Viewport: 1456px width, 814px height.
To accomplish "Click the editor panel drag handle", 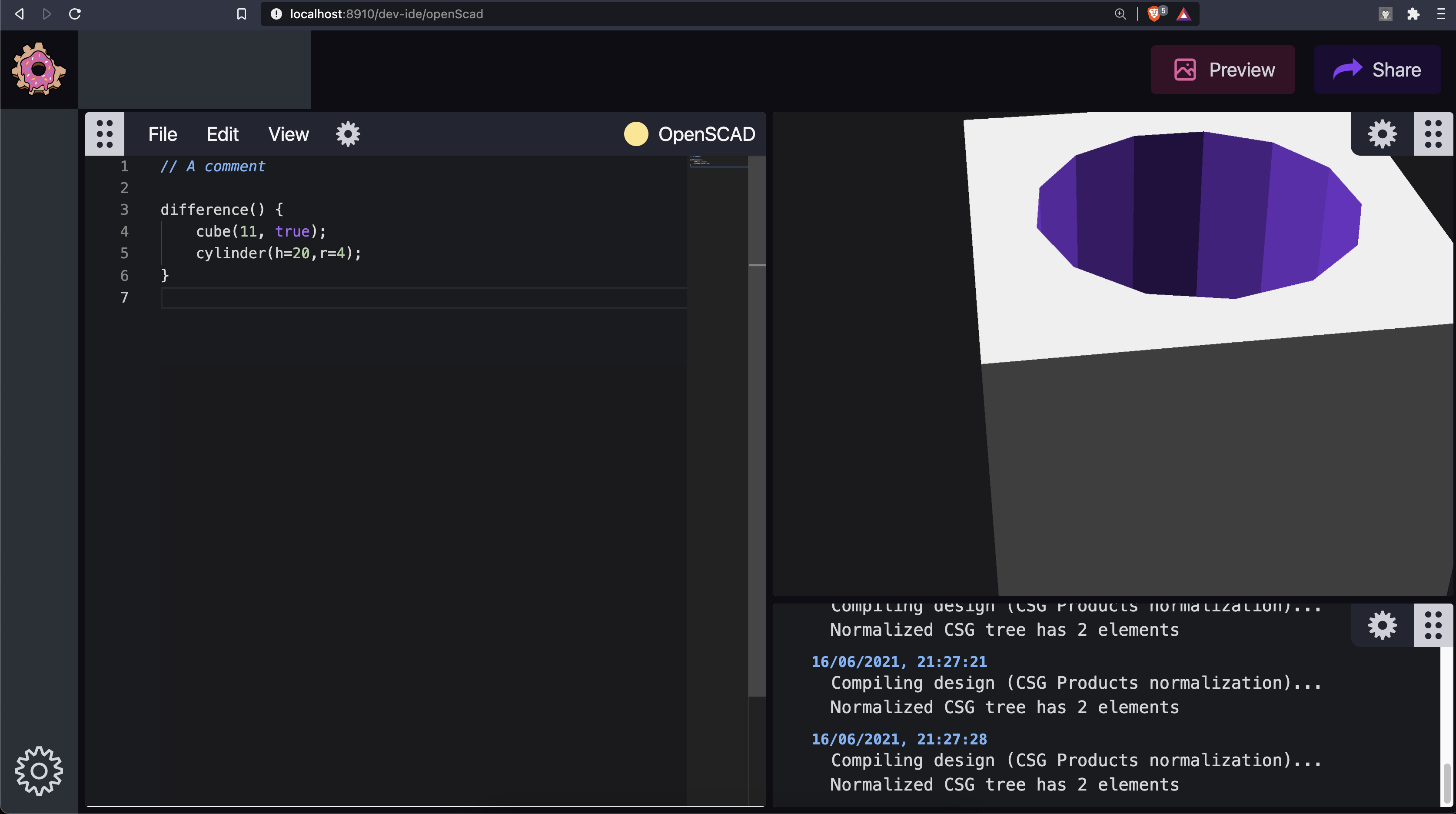I will tap(105, 134).
